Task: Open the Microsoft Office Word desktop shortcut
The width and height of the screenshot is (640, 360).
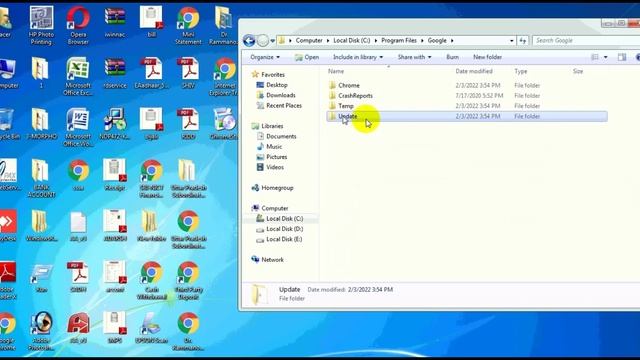Action: (78, 127)
